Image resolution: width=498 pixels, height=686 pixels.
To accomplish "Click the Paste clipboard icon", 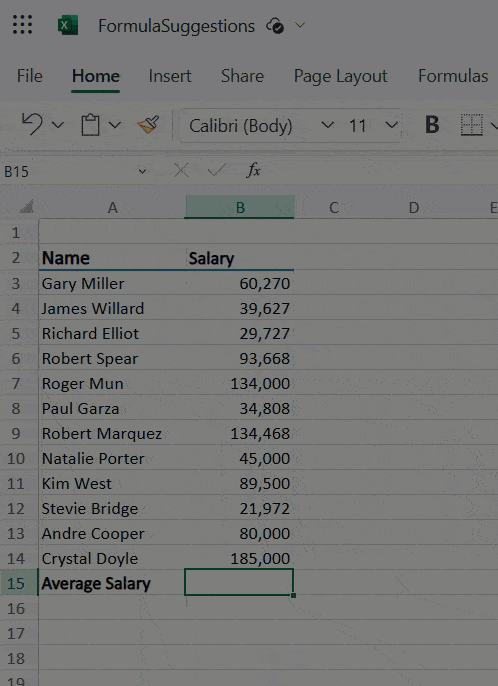I will pyautogui.click(x=91, y=125).
